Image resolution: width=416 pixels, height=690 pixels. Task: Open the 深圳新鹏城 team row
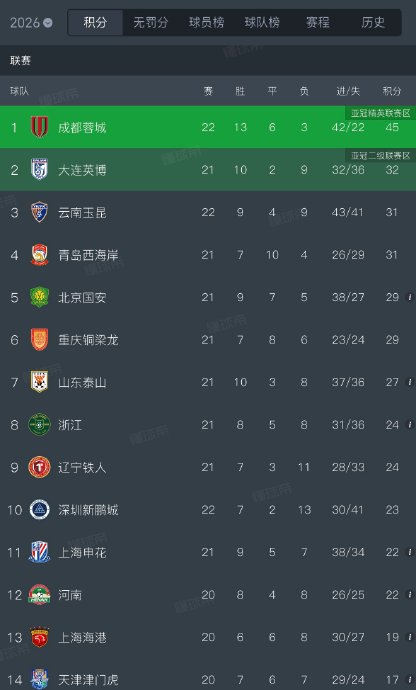[208, 510]
